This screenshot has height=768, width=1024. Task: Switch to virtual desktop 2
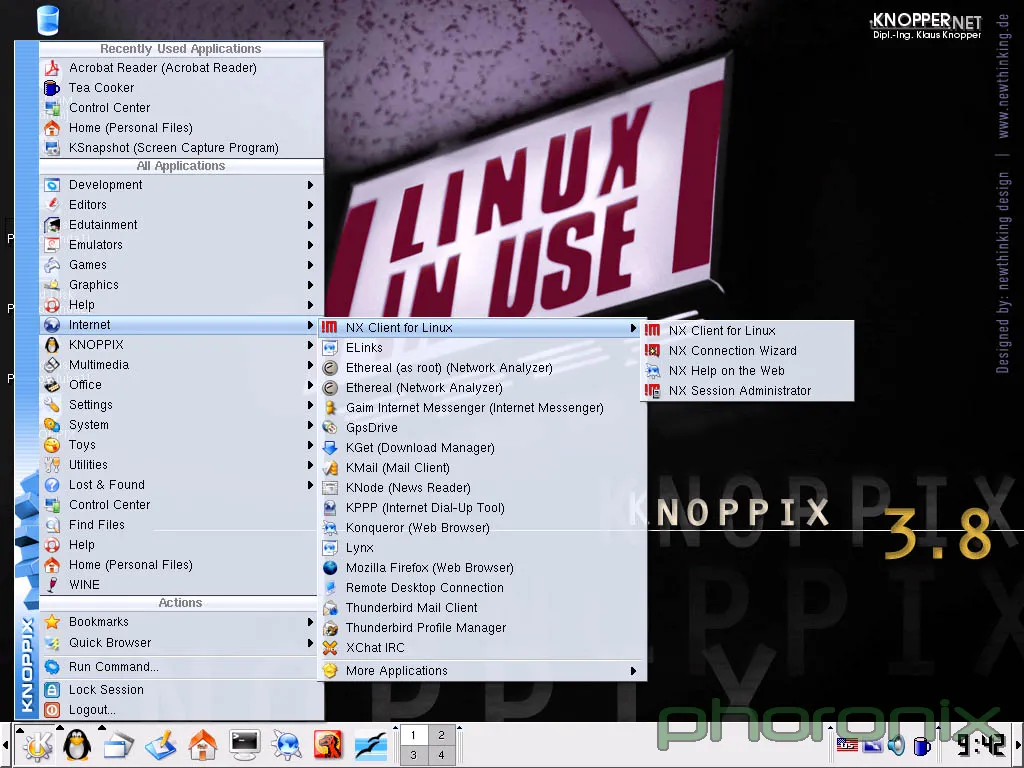pos(441,735)
